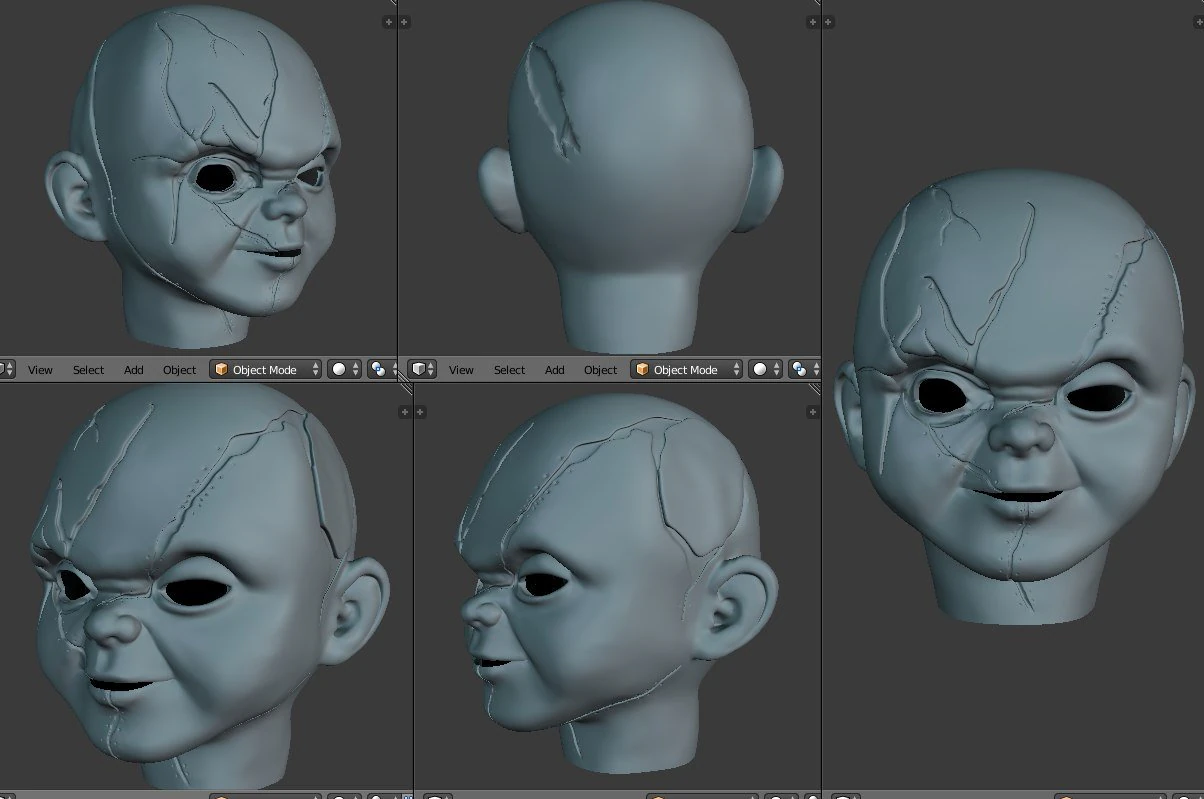
Task: Open the viewport shading dropdown arrows
Action: click(x=356, y=370)
